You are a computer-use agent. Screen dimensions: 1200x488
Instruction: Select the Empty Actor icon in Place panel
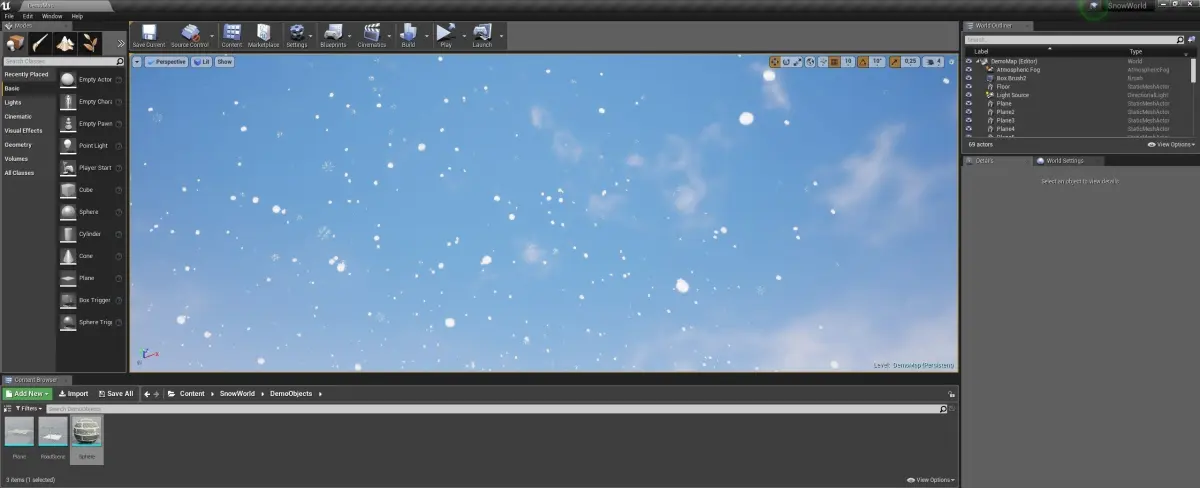(x=67, y=80)
